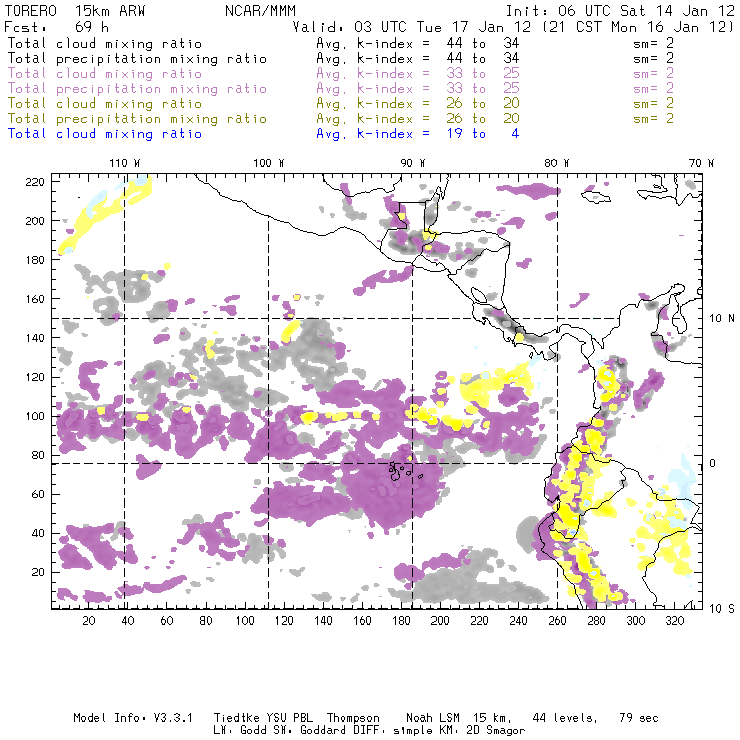
Task: Click the 'SW: Goddard' footer text
Action: (x=312, y=731)
